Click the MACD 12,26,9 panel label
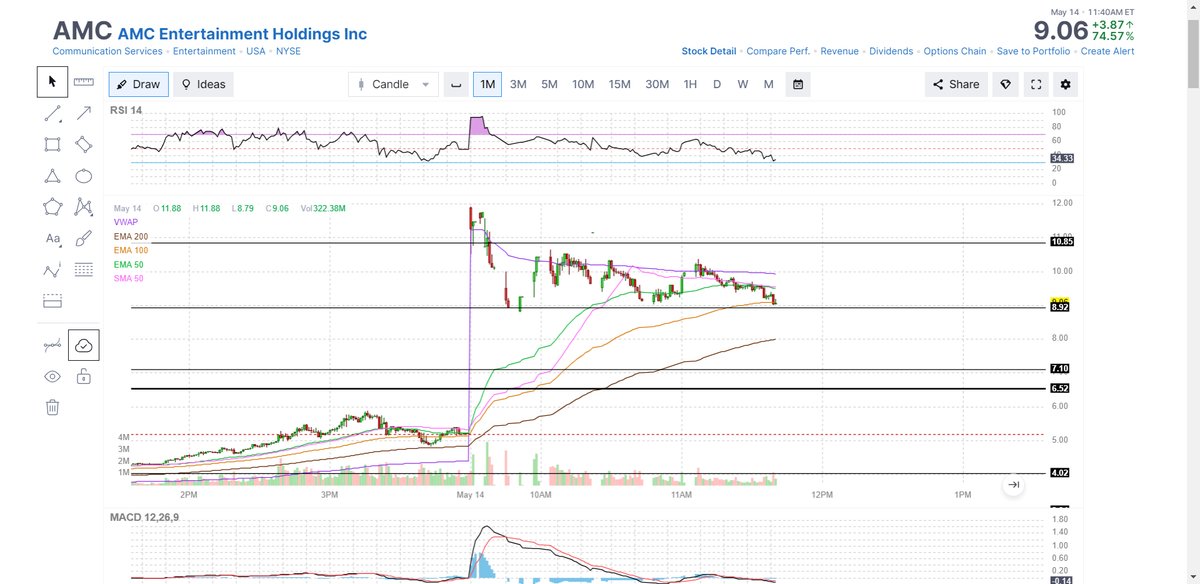Viewport: 1200px width, 584px height. click(x=144, y=517)
